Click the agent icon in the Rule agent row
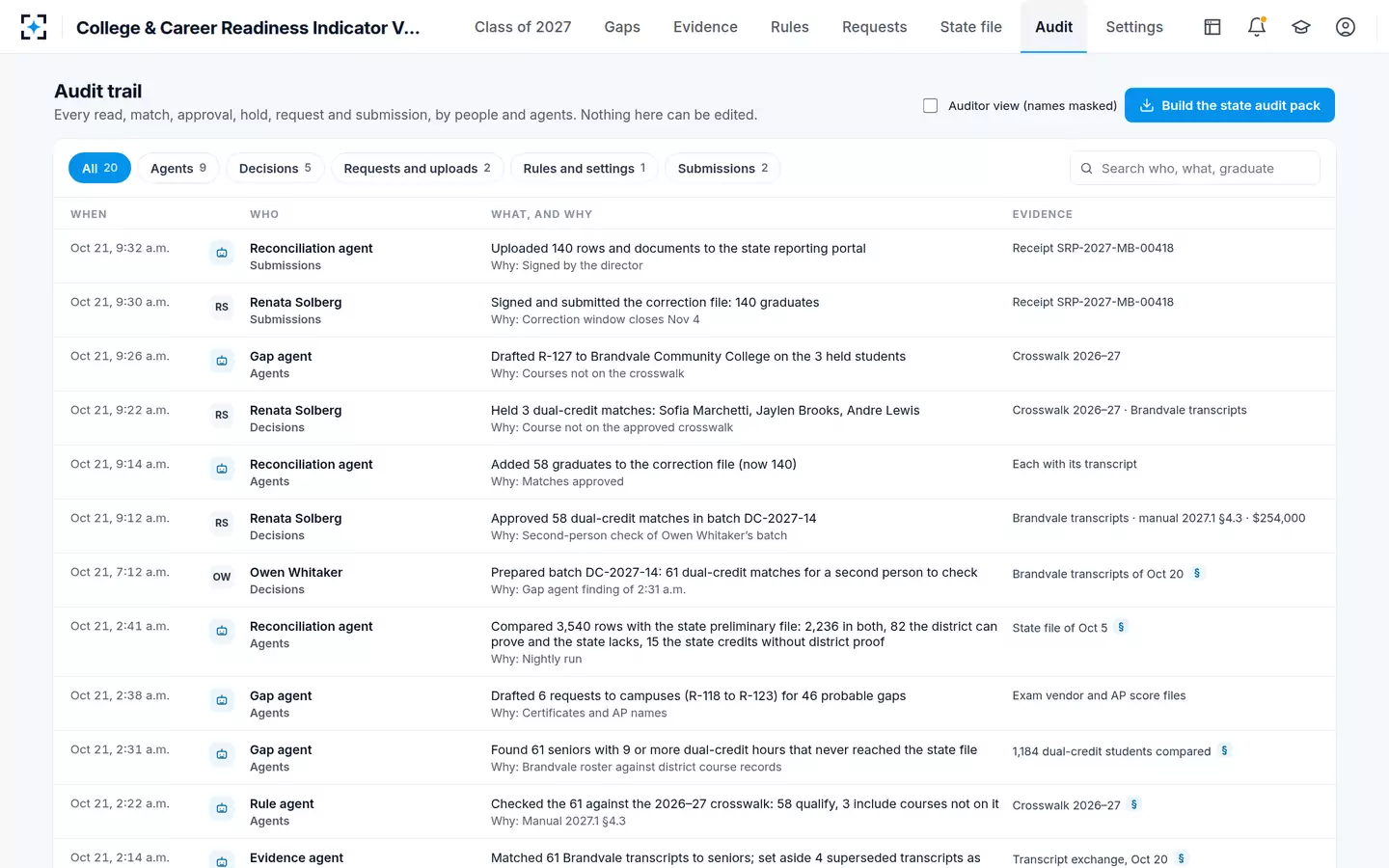Image resolution: width=1389 pixels, height=868 pixels. pos(222,808)
